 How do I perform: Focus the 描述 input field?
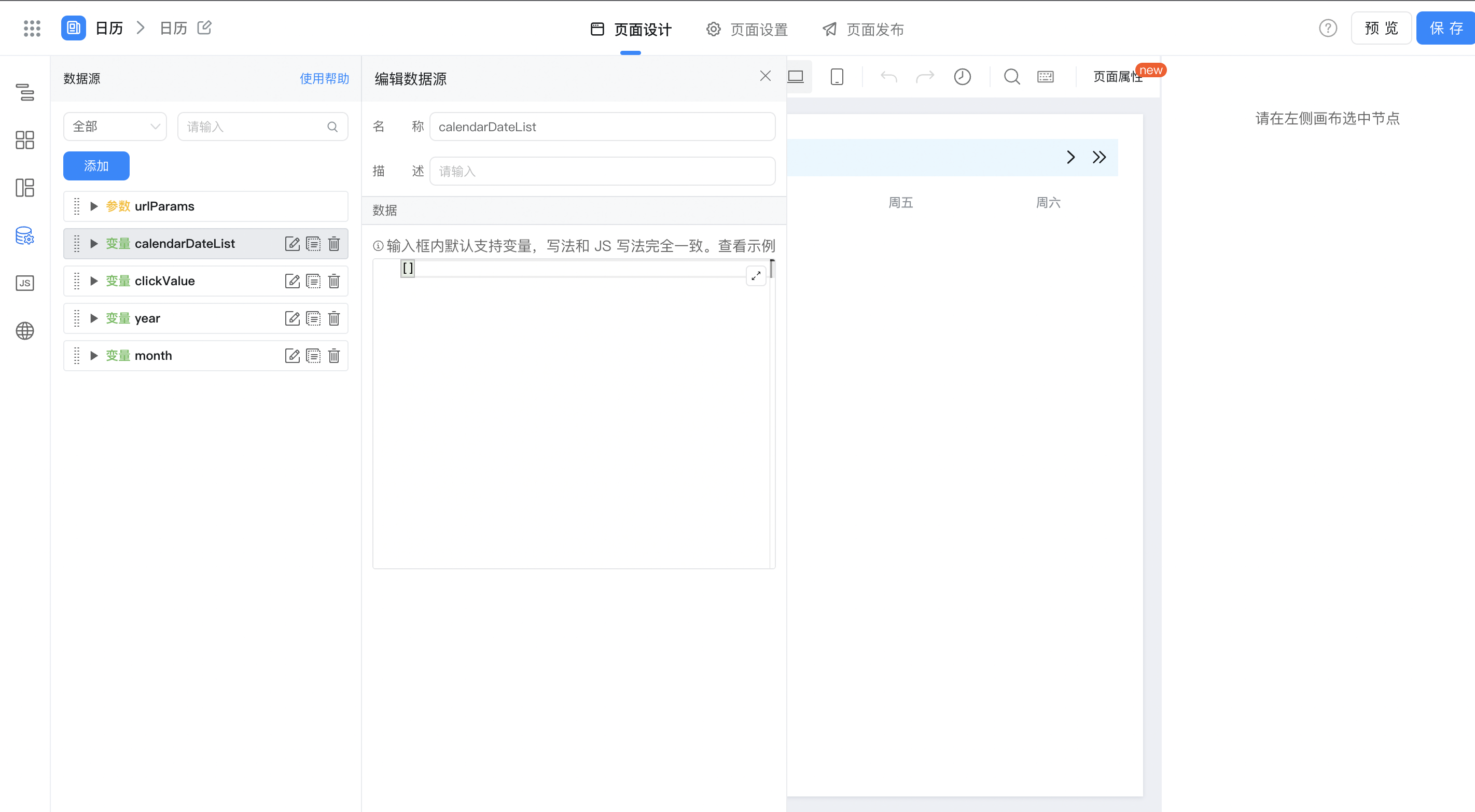(602, 171)
